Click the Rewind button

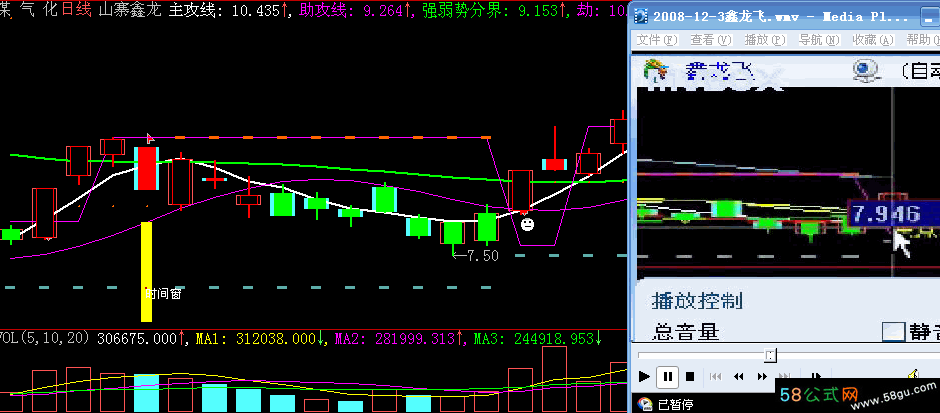coord(739,377)
